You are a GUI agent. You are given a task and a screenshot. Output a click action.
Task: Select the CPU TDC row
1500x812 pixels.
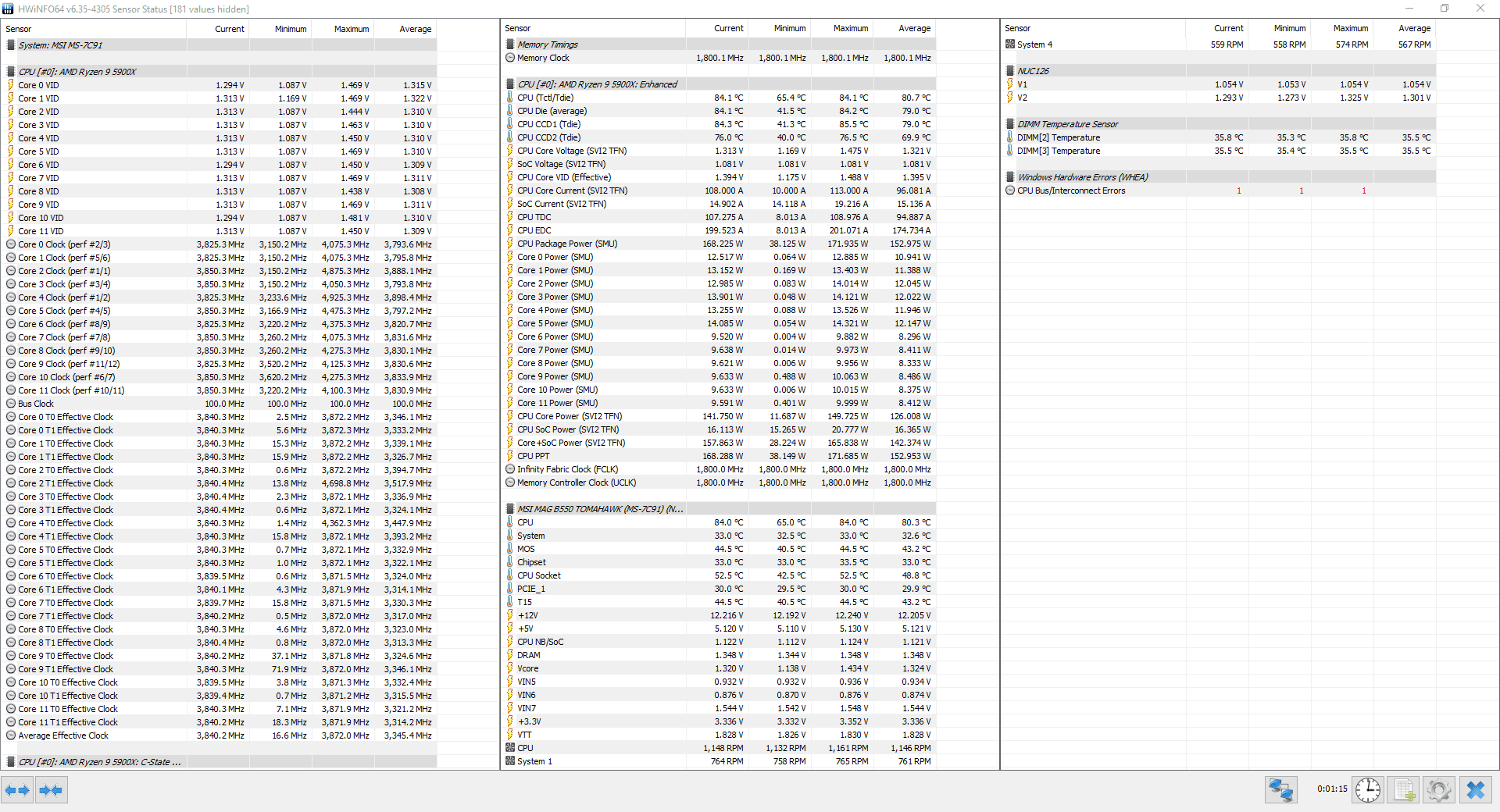coord(718,217)
